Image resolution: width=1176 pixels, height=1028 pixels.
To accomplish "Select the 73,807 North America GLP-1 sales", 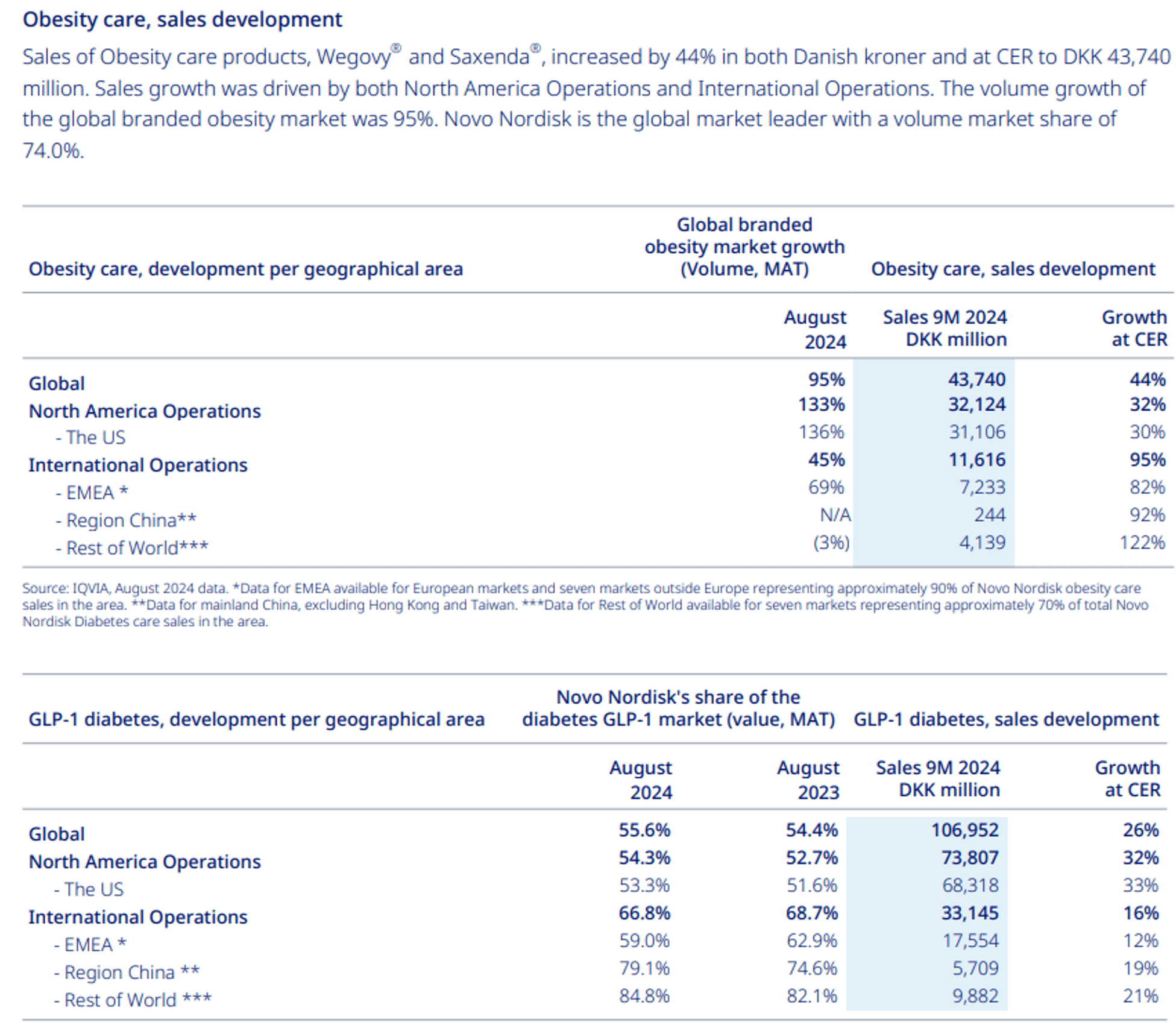I will [x=970, y=857].
